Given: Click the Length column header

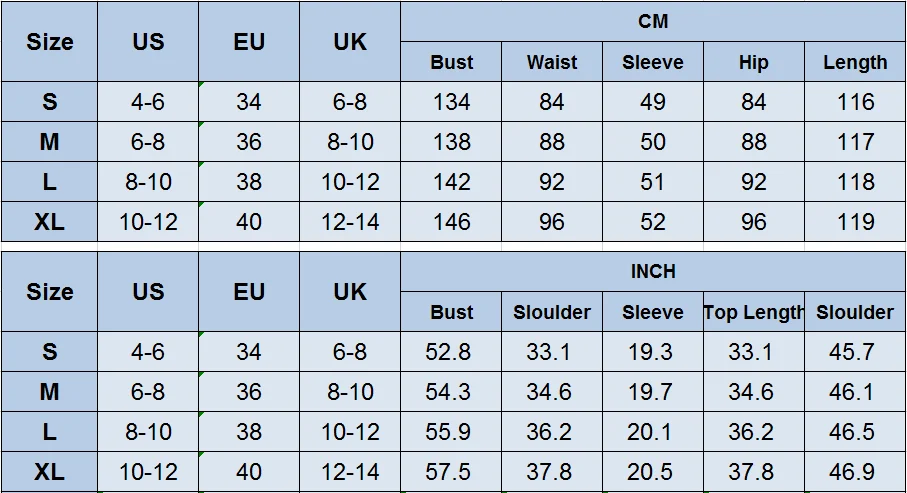Looking at the screenshot, I should [855, 62].
